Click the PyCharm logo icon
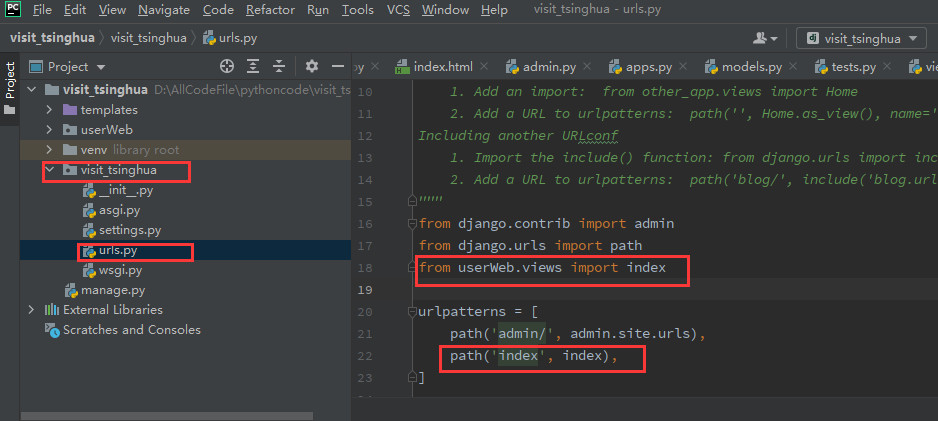This screenshot has width=938, height=421. (x=13, y=10)
